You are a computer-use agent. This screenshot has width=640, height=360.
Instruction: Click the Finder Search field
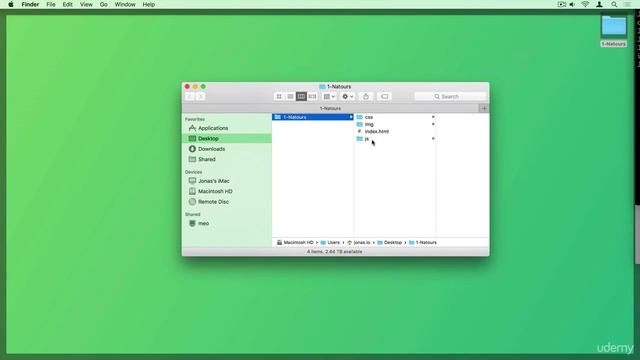[x=450, y=96]
